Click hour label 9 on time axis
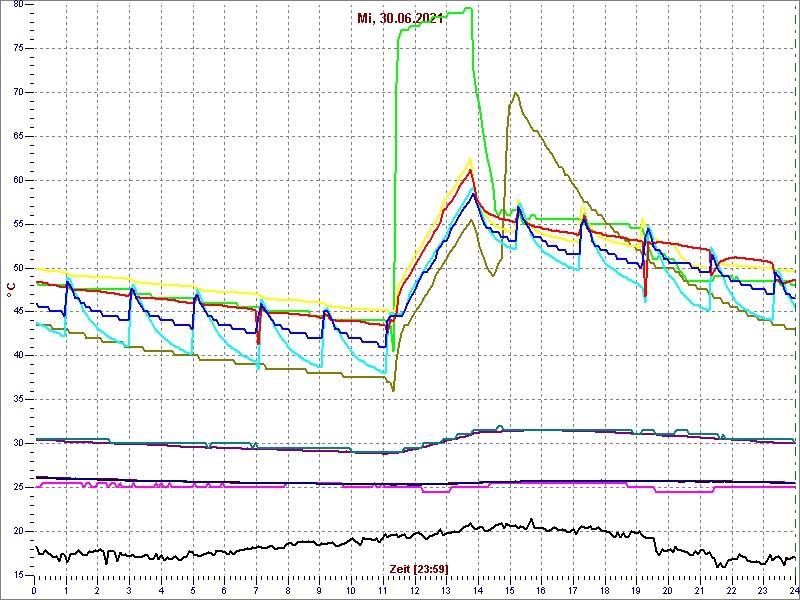 [x=319, y=590]
